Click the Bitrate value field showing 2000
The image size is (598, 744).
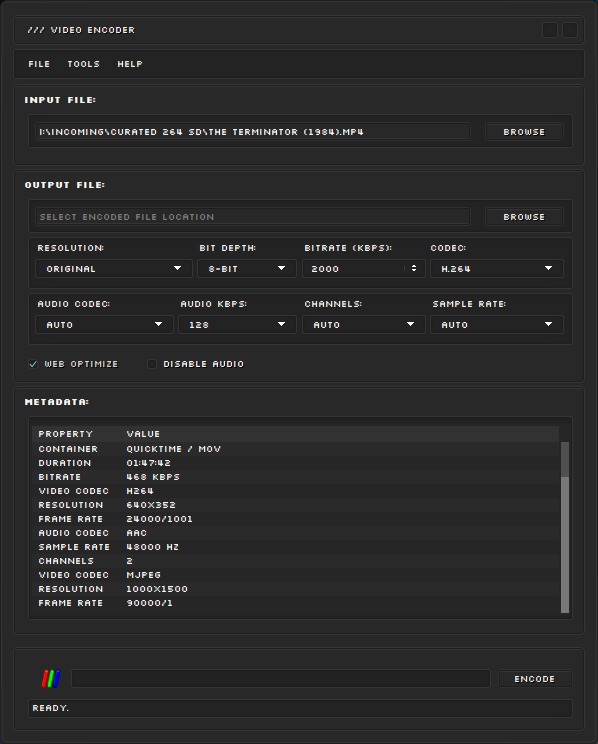[354, 269]
